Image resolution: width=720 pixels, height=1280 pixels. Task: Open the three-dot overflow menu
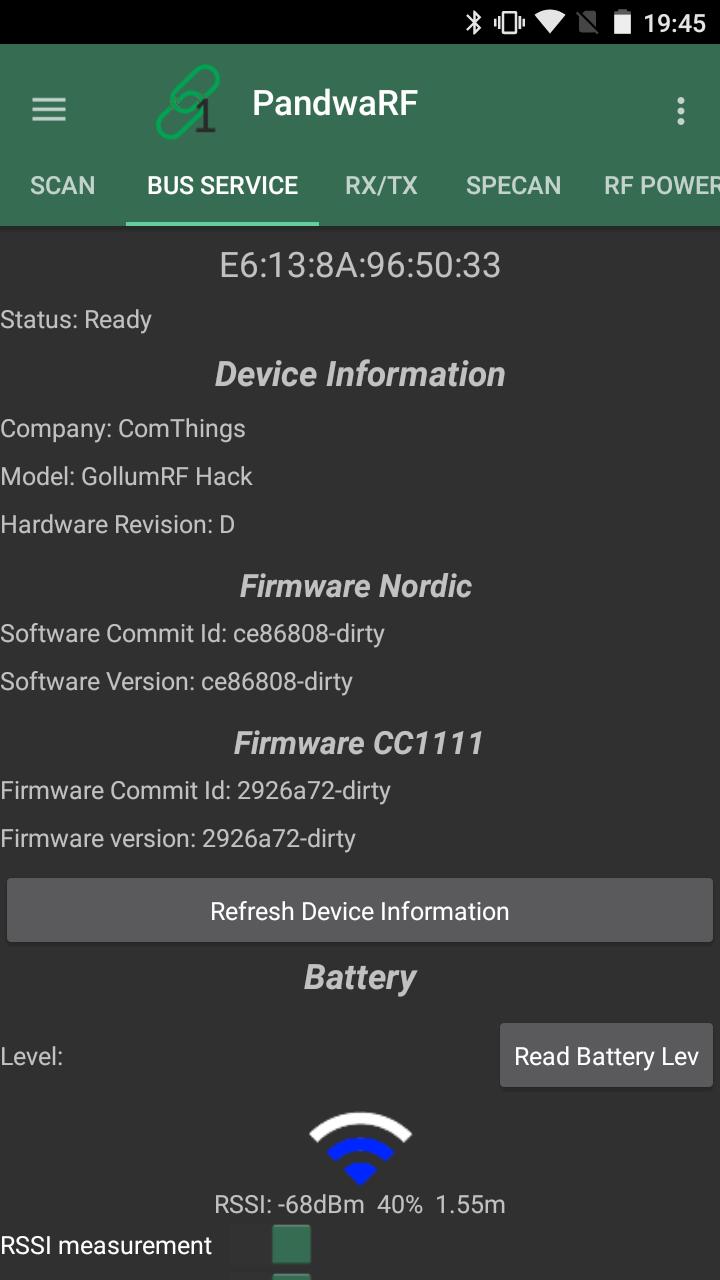tap(681, 111)
